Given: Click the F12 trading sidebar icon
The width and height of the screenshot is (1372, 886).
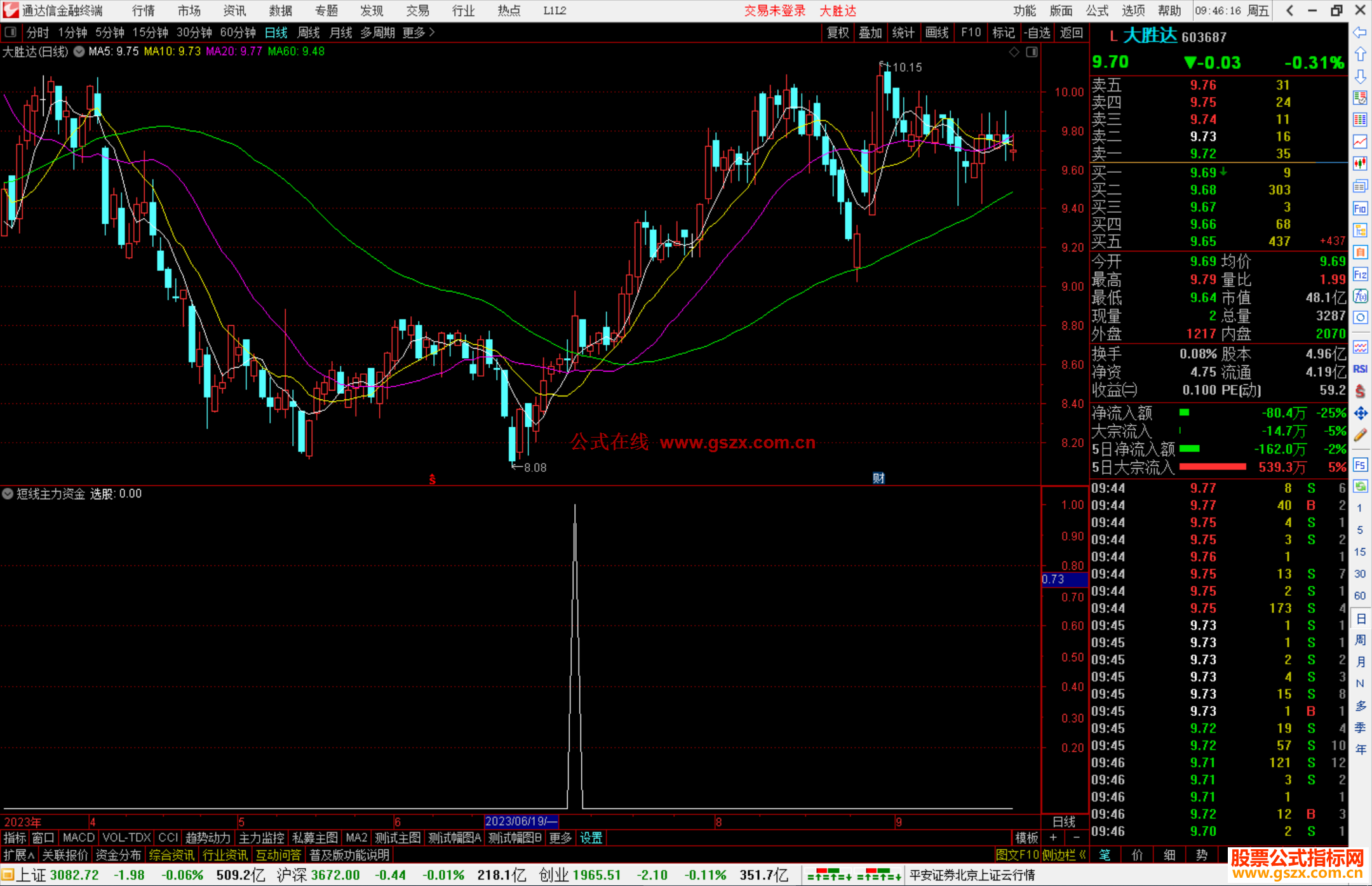Looking at the screenshot, I should [x=1360, y=274].
